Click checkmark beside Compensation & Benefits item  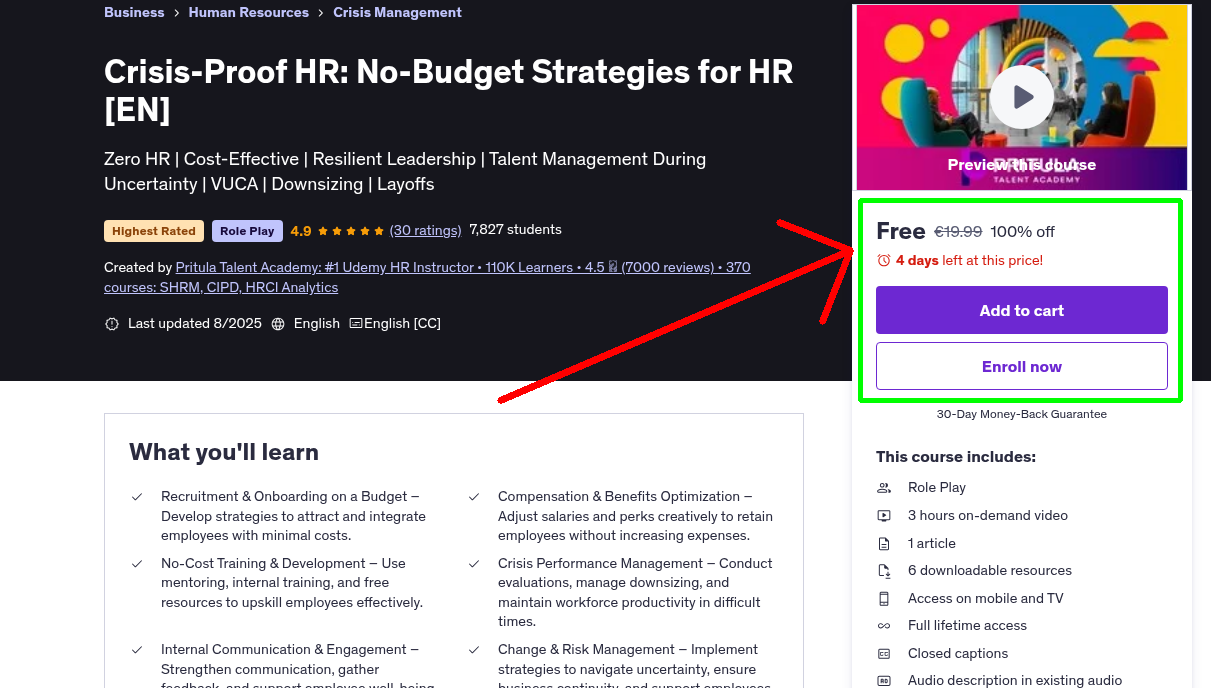tap(474, 497)
